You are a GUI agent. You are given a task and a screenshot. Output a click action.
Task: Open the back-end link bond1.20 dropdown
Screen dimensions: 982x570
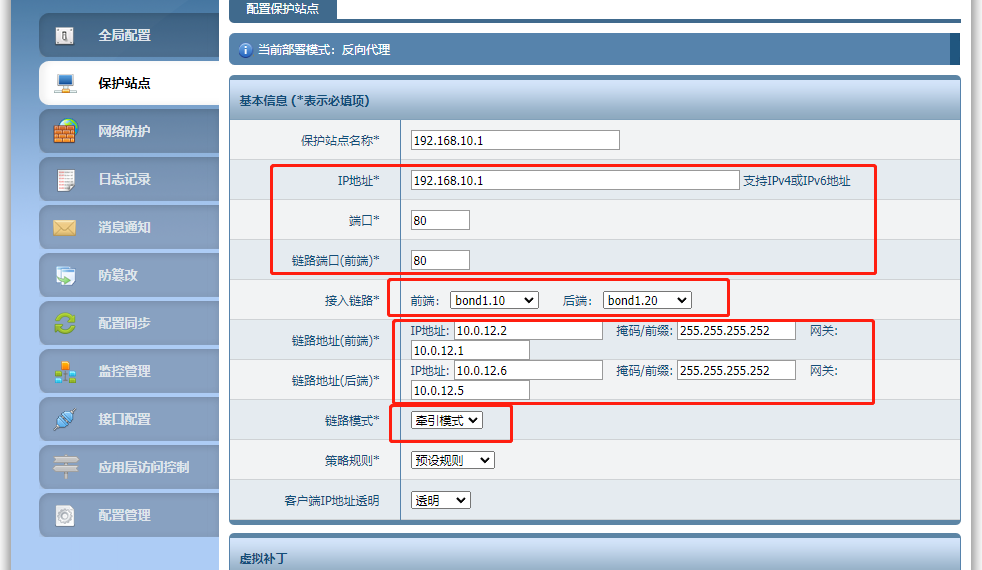click(646, 300)
